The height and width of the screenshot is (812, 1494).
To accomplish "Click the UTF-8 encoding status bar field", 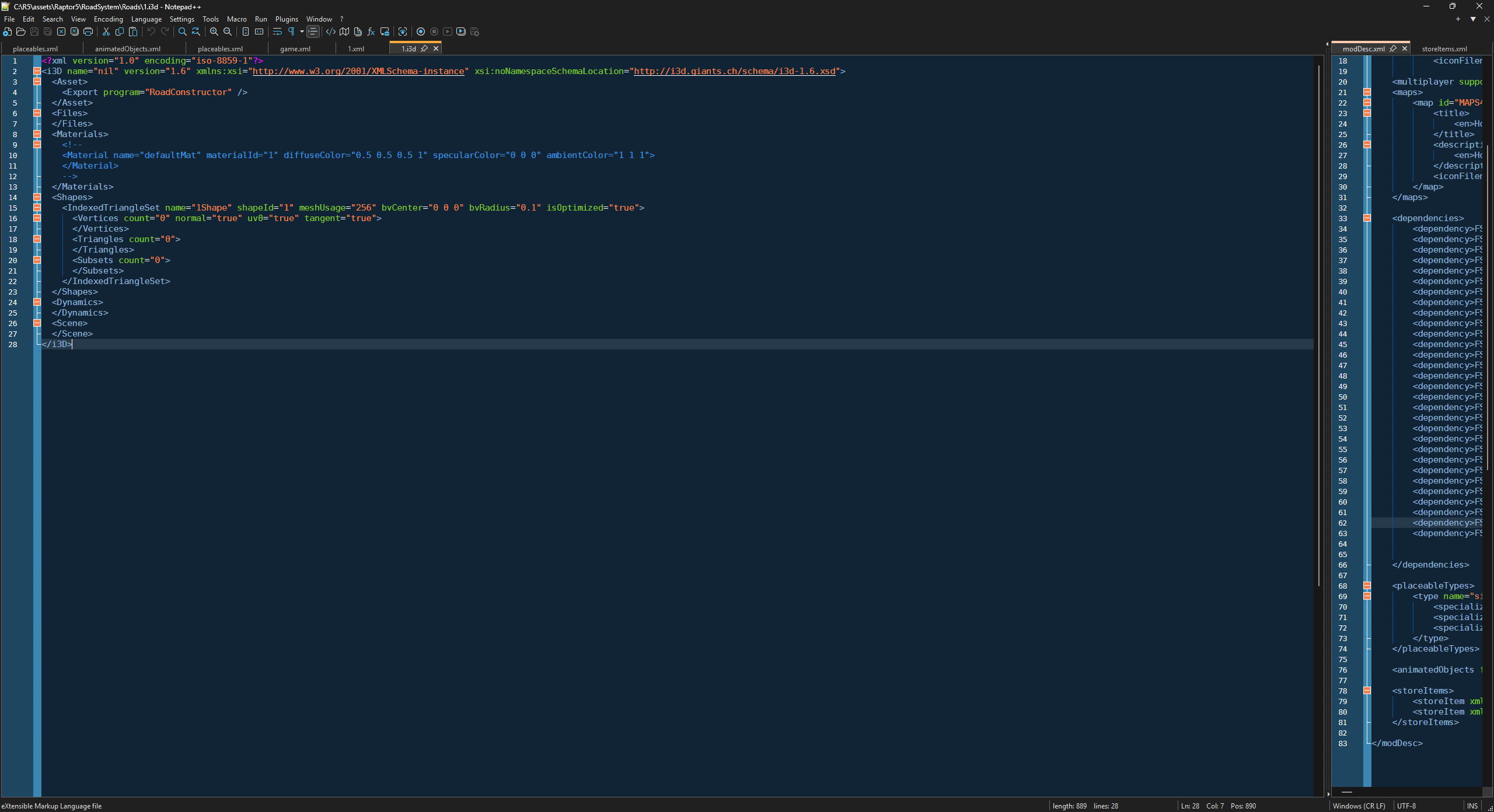I will coord(1406,806).
